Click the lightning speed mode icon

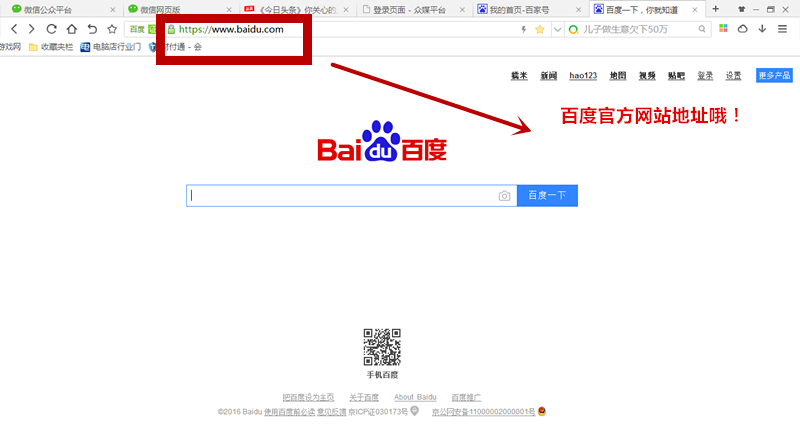coord(523,30)
